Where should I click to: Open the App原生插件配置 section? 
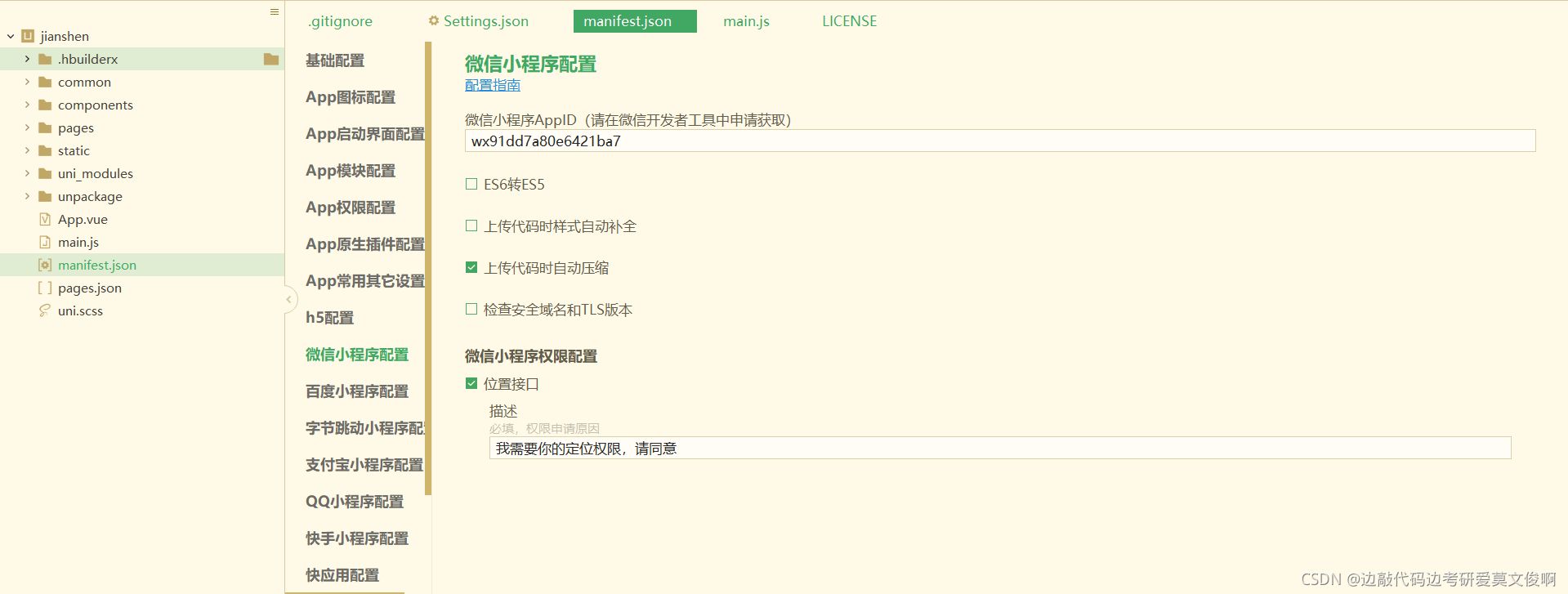tap(365, 244)
